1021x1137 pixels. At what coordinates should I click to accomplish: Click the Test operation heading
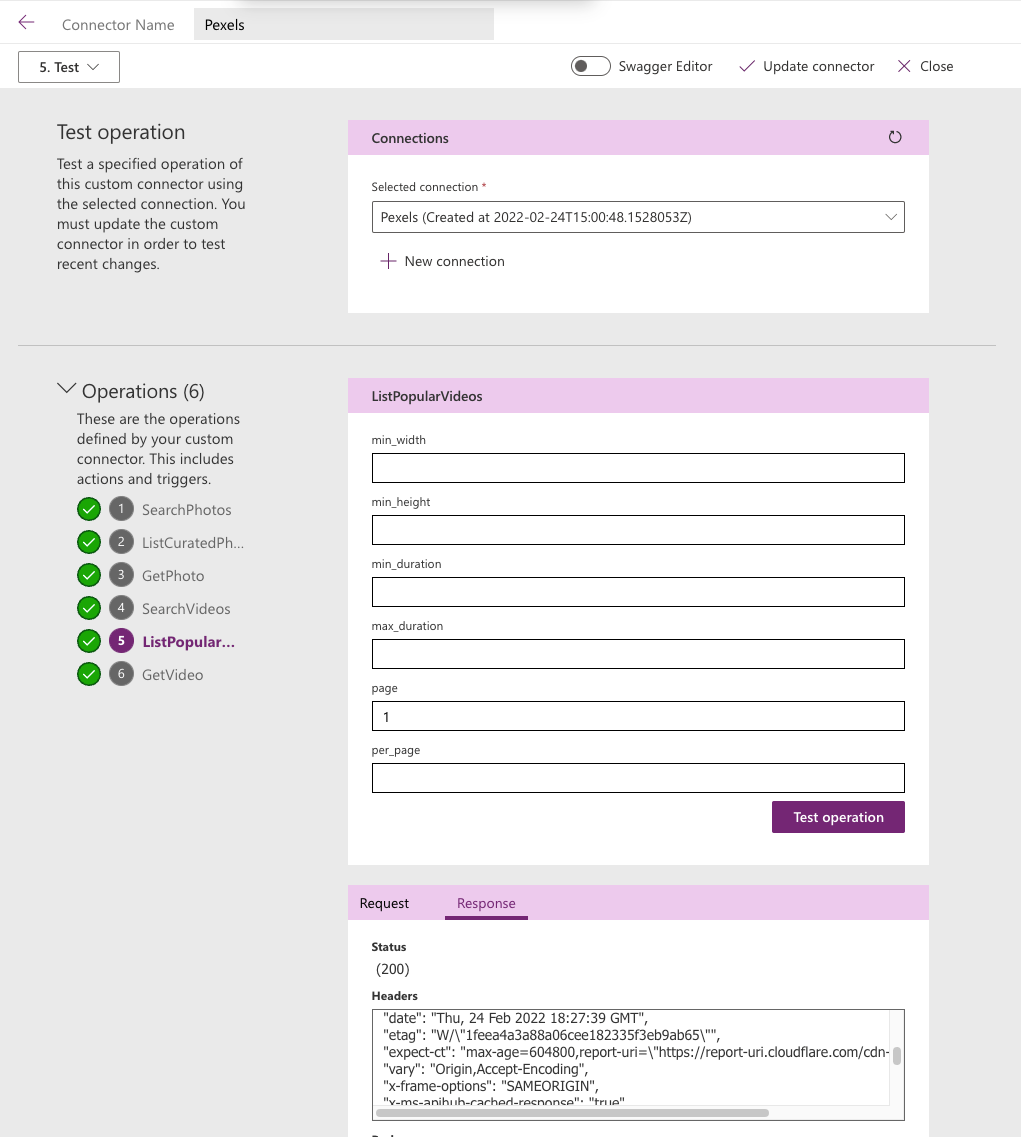121,132
